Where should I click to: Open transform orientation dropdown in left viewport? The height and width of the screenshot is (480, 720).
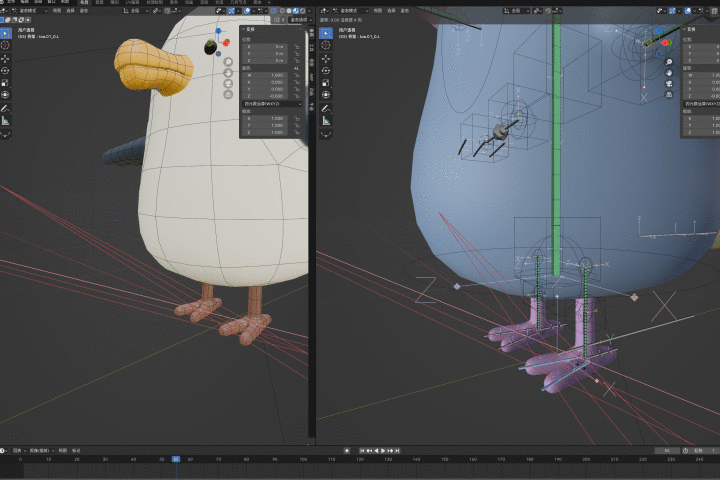[x=135, y=11]
